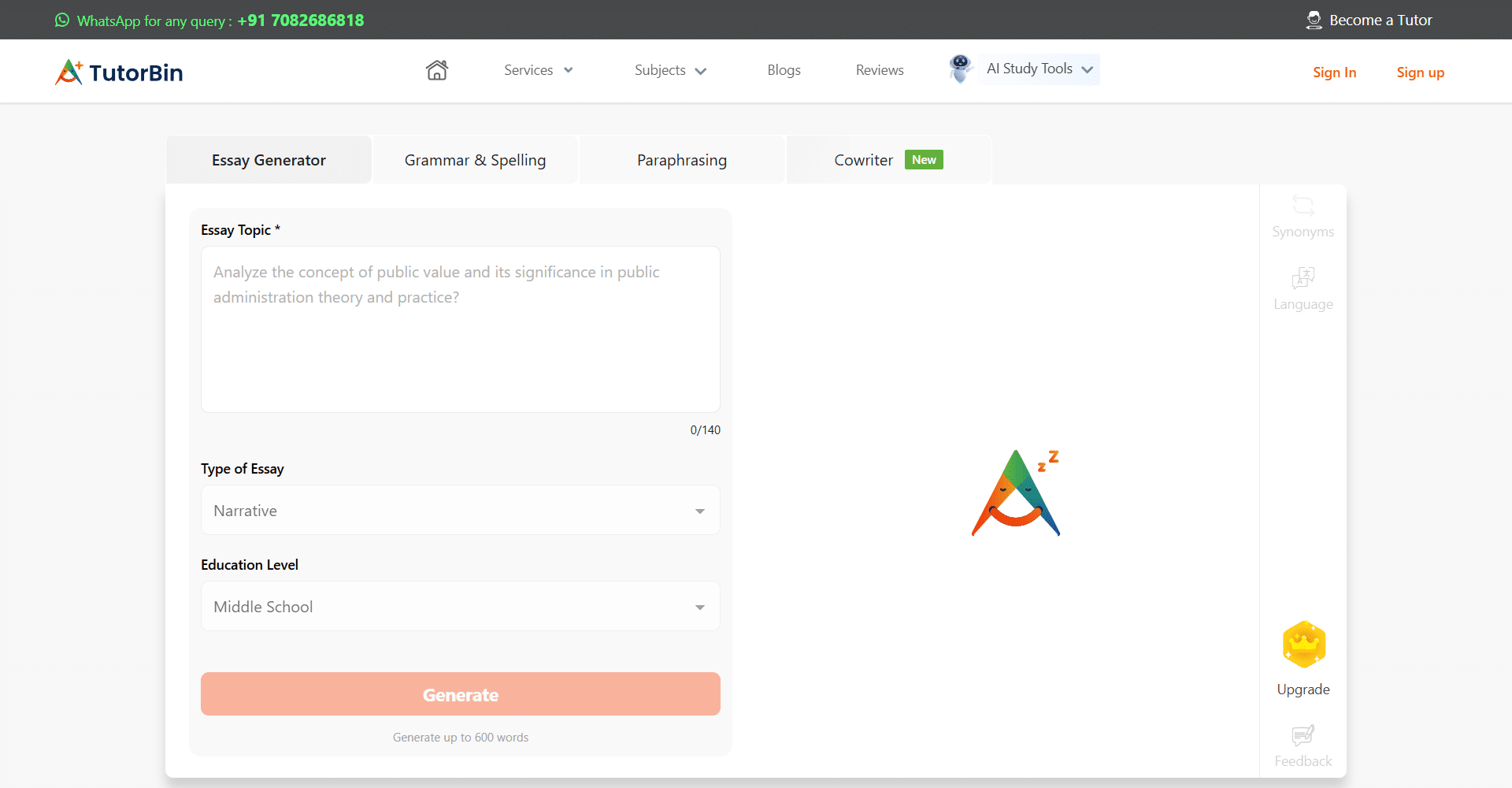Open the Feedback icon in sidebar
The width and height of the screenshot is (1512, 788).
tap(1303, 736)
